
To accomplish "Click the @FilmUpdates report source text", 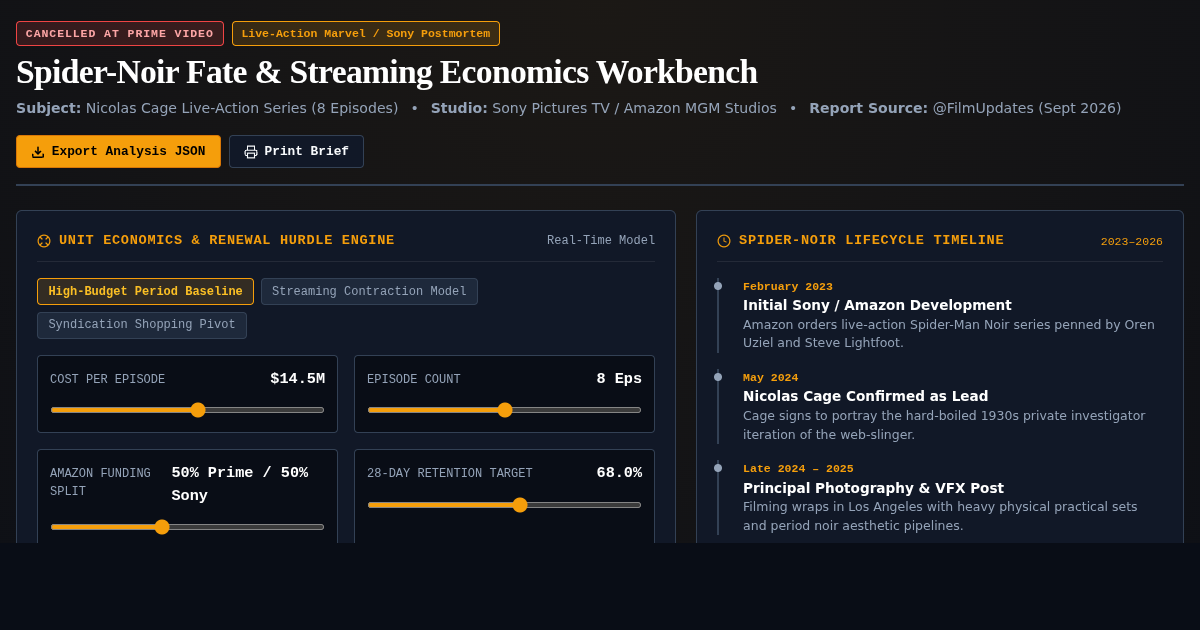I will [1027, 108].
